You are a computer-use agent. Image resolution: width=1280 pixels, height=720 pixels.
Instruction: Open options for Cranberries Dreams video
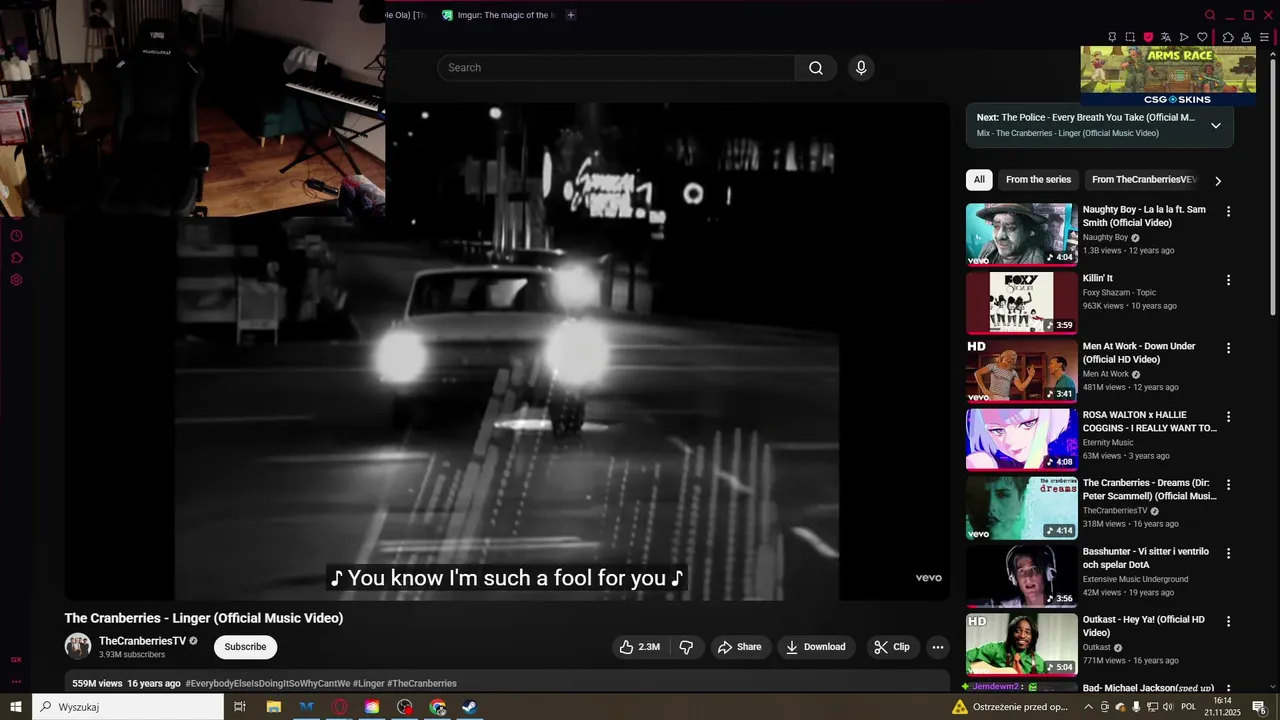[1229, 485]
